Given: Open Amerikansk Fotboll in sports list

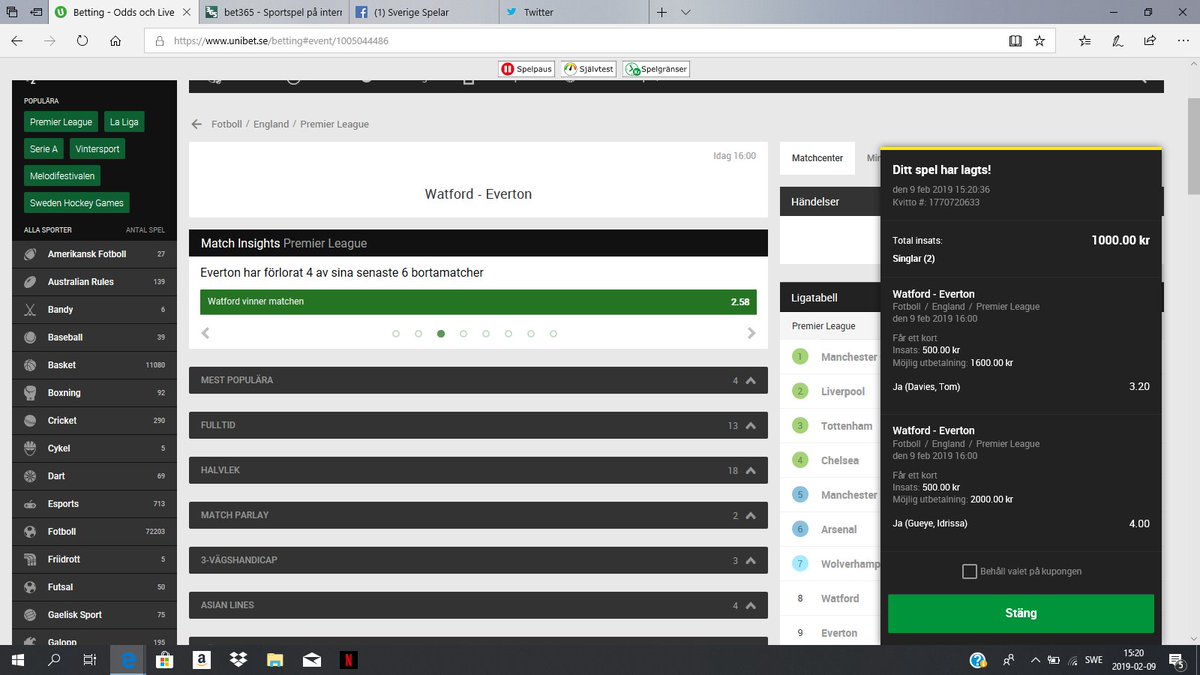Looking at the screenshot, I should click(x=94, y=254).
